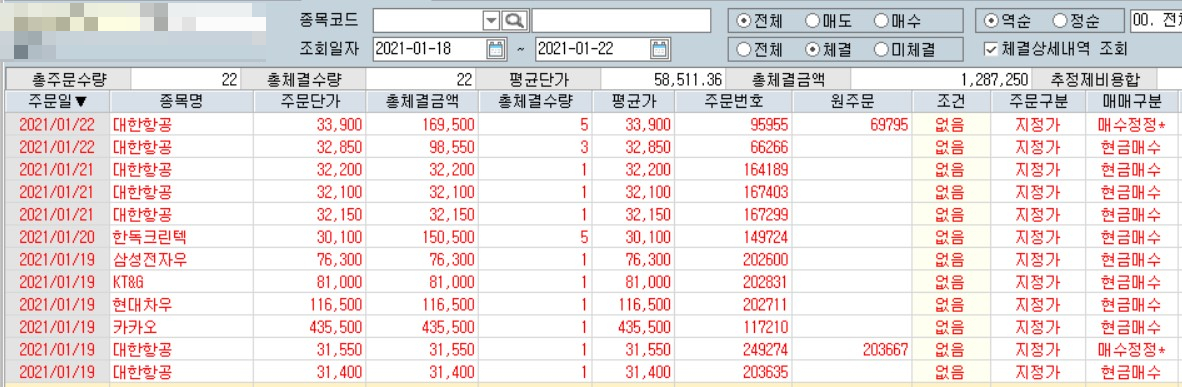Screen dimensions: 1182x387
Task: Click the 주문단가 column header
Action: pyautogui.click(x=309, y=102)
